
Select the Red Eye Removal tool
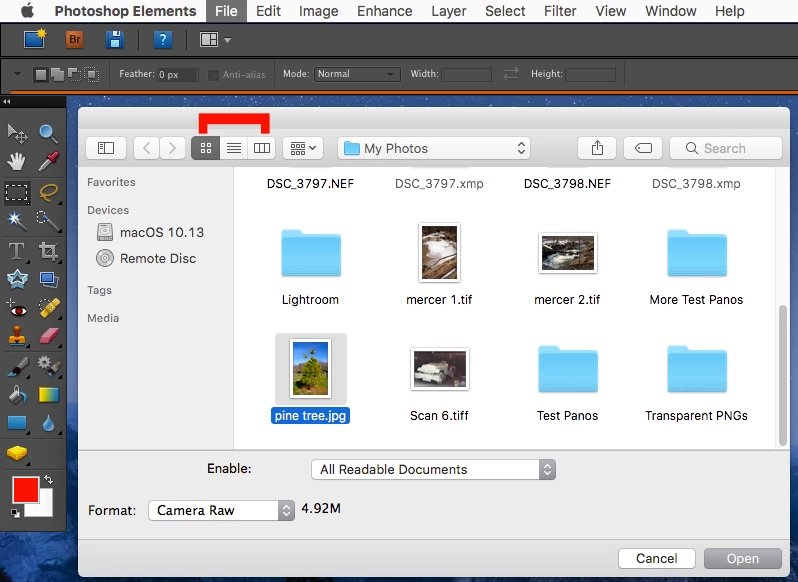pyautogui.click(x=17, y=309)
